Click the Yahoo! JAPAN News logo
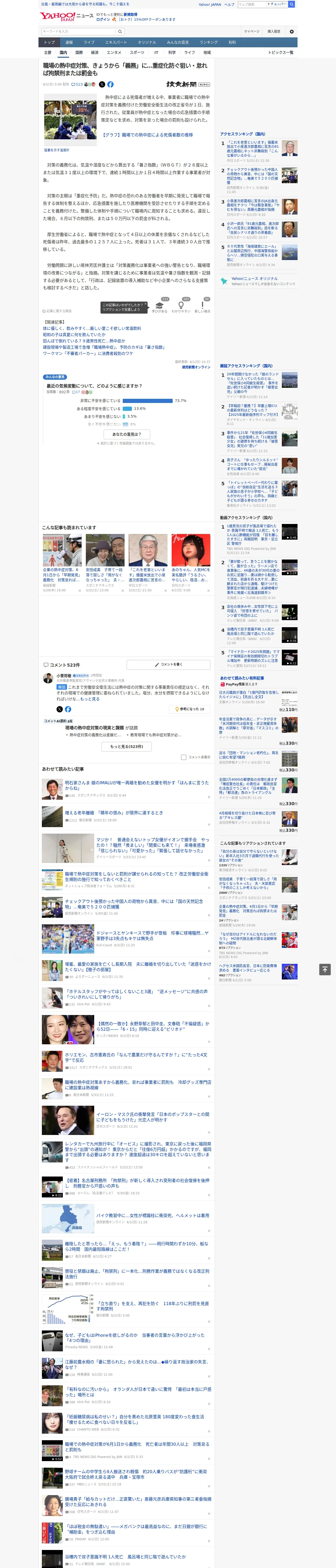Viewport: 336px width, 1568px height. coord(66,16)
